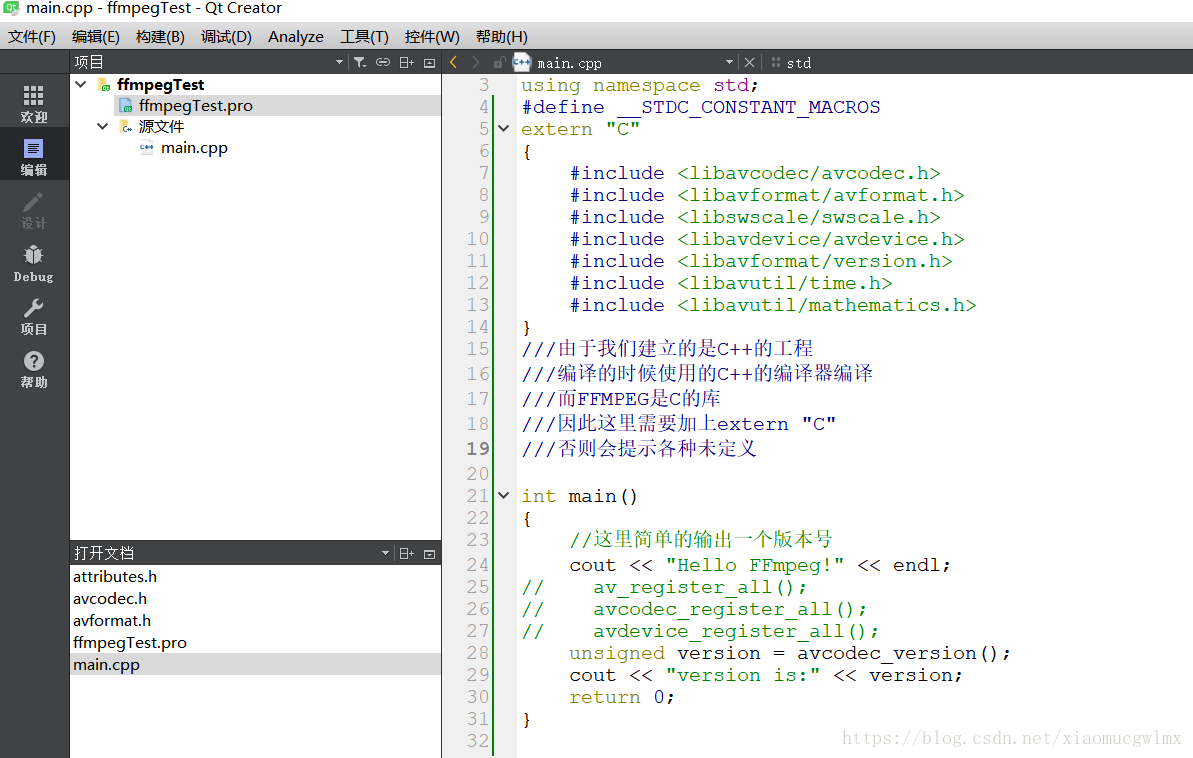Open the 帮助 (Help) mode in sidebar
1193x758 pixels.
(x=33, y=370)
